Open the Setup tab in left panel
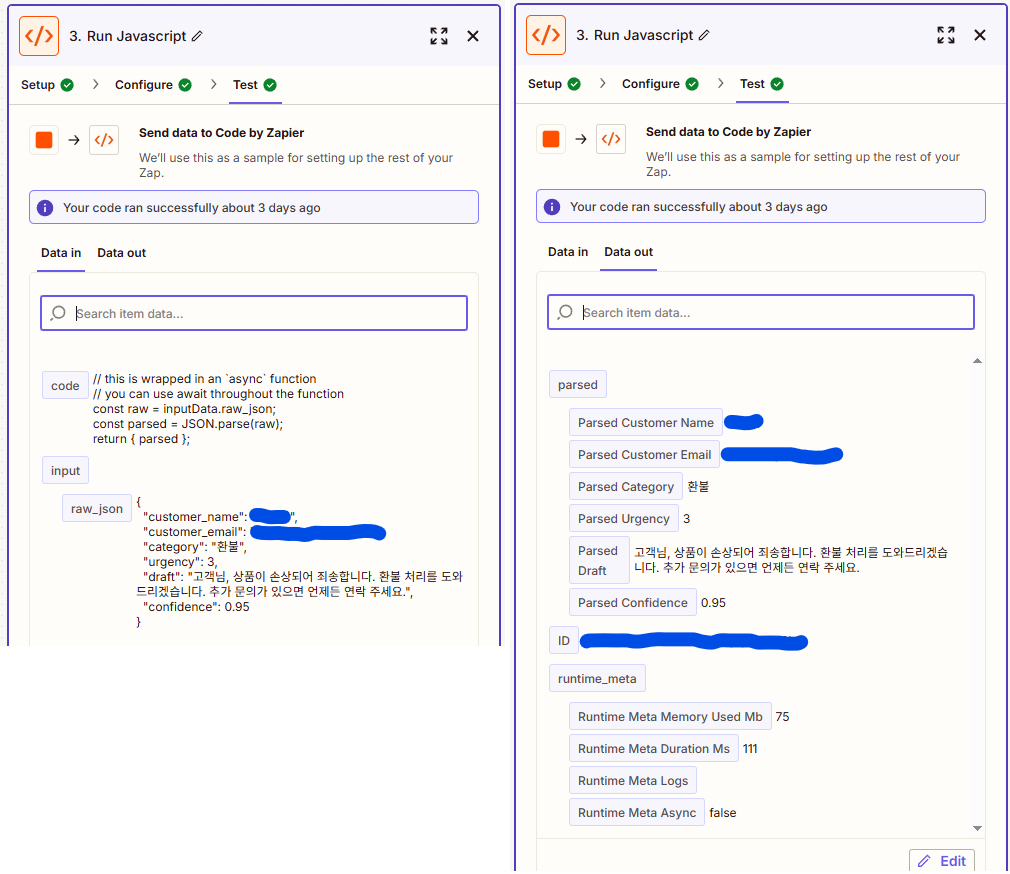The height and width of the screenshot is (874, 1010). (x=47, y=85)
